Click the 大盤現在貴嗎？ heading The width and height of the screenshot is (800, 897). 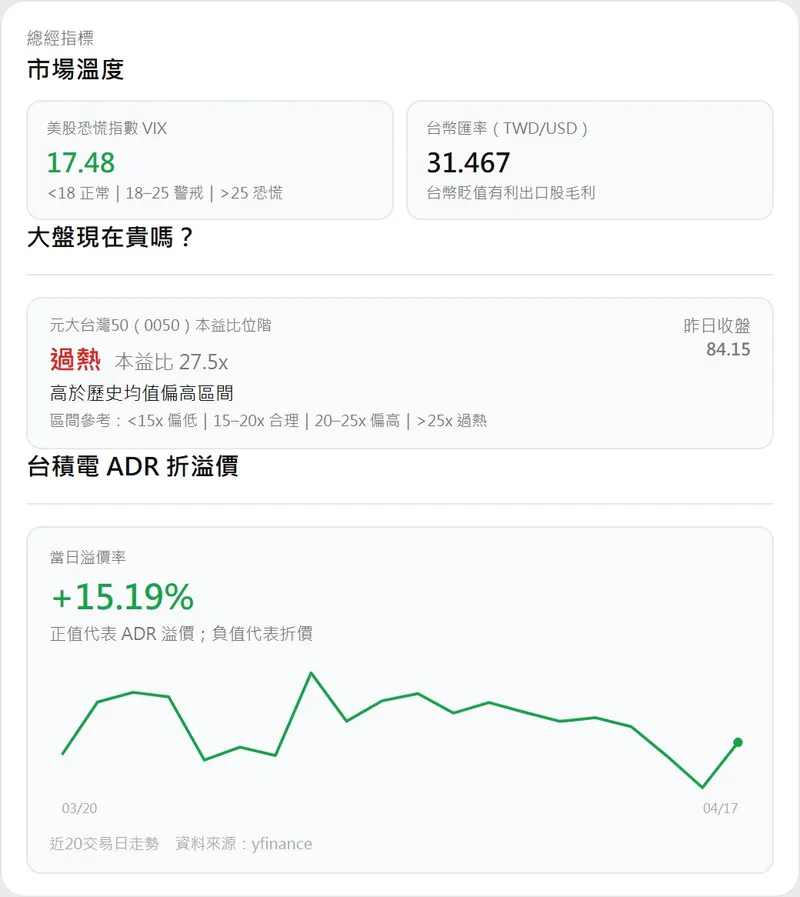[110, 238]
